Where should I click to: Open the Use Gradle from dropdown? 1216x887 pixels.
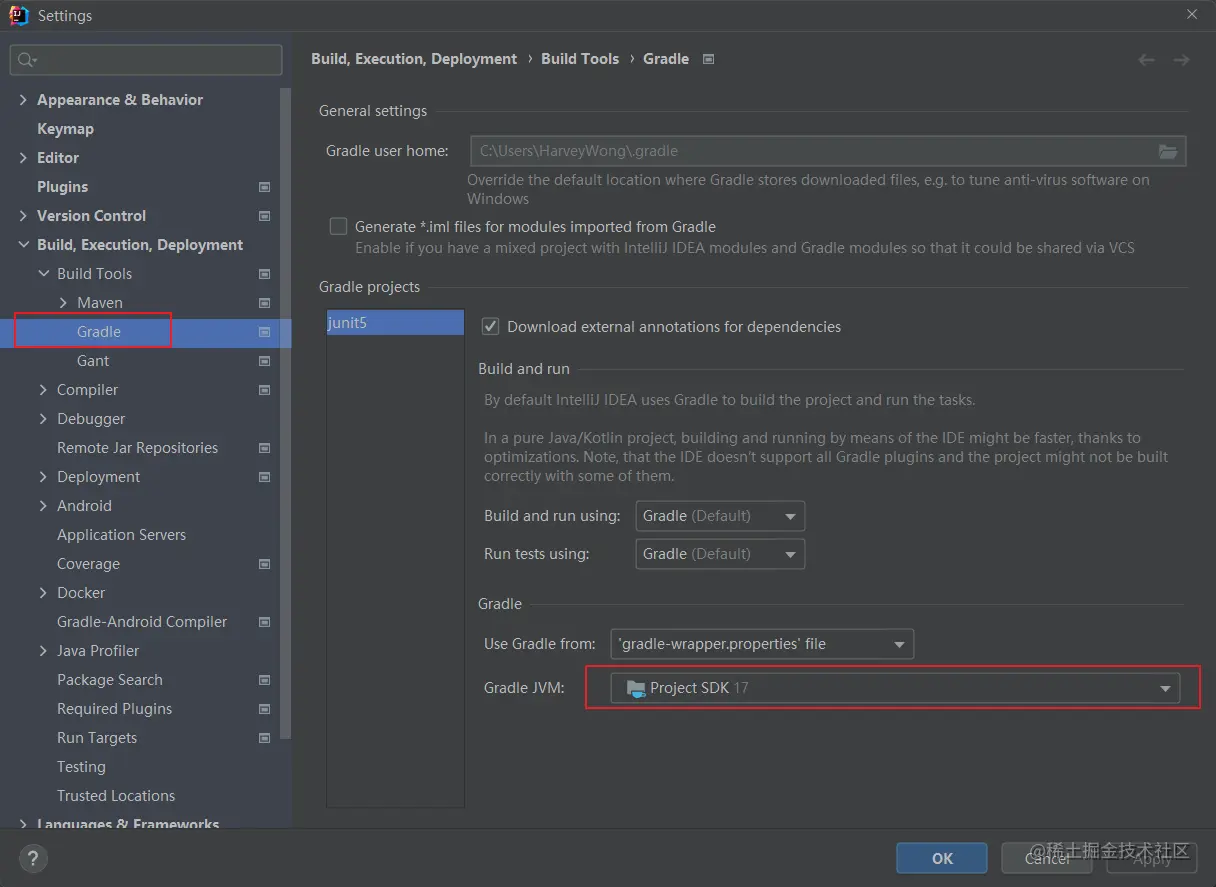761,644
